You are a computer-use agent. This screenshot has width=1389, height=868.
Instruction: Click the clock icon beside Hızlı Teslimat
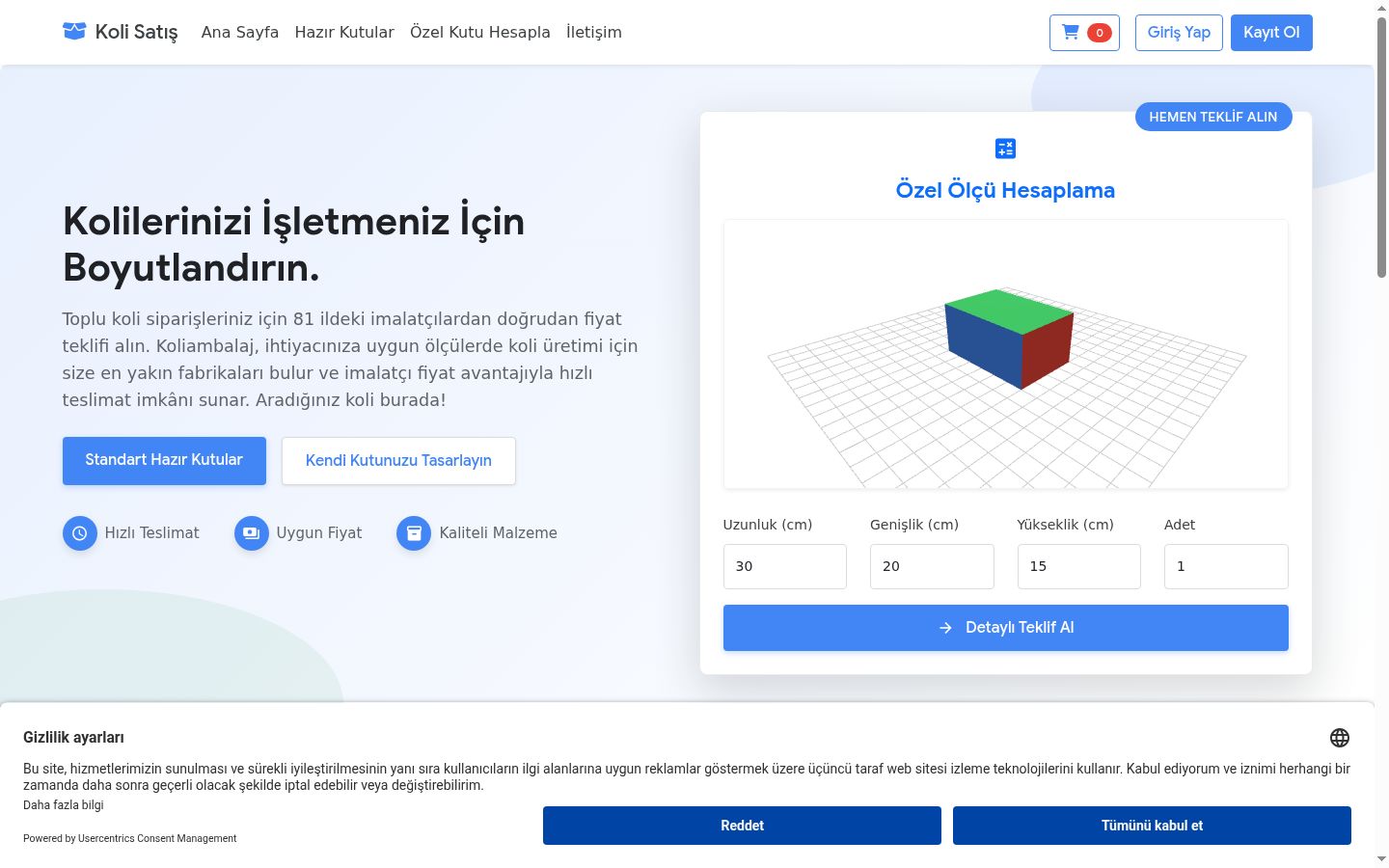pyautogui.click(x=80, y=533)
